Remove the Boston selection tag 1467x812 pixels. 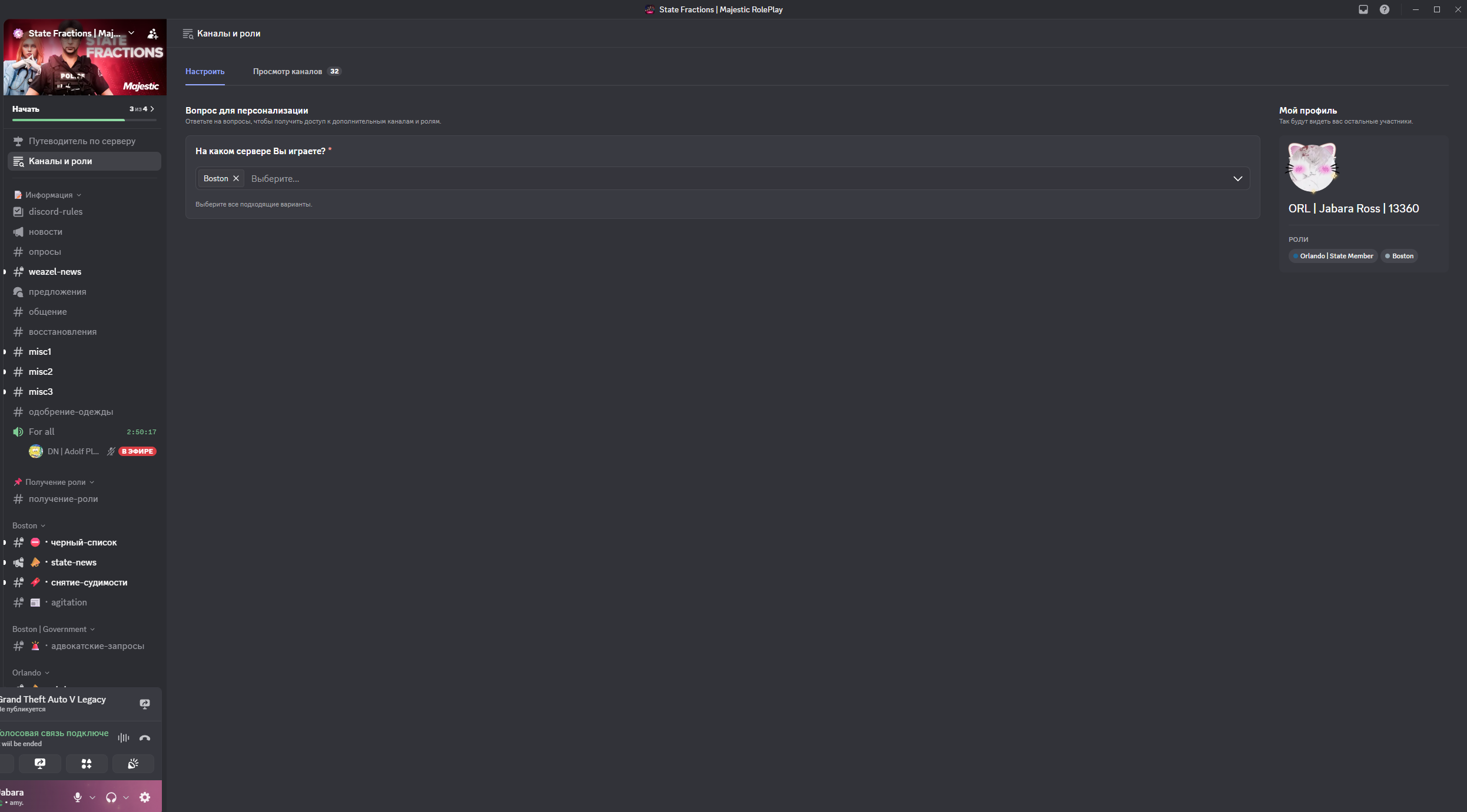coord(236,178)
